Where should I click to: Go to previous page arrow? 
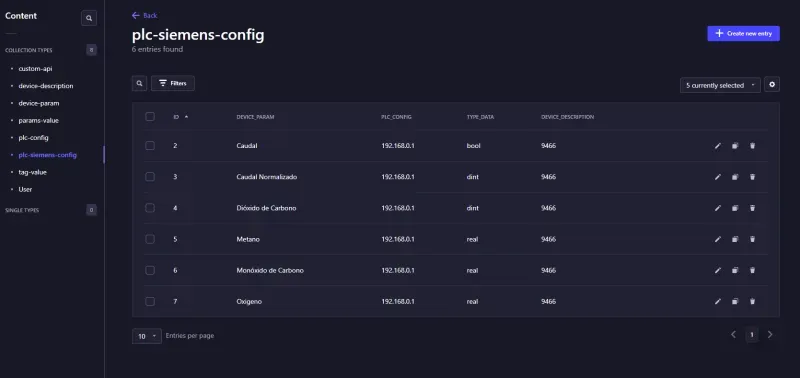click(733, 335)
